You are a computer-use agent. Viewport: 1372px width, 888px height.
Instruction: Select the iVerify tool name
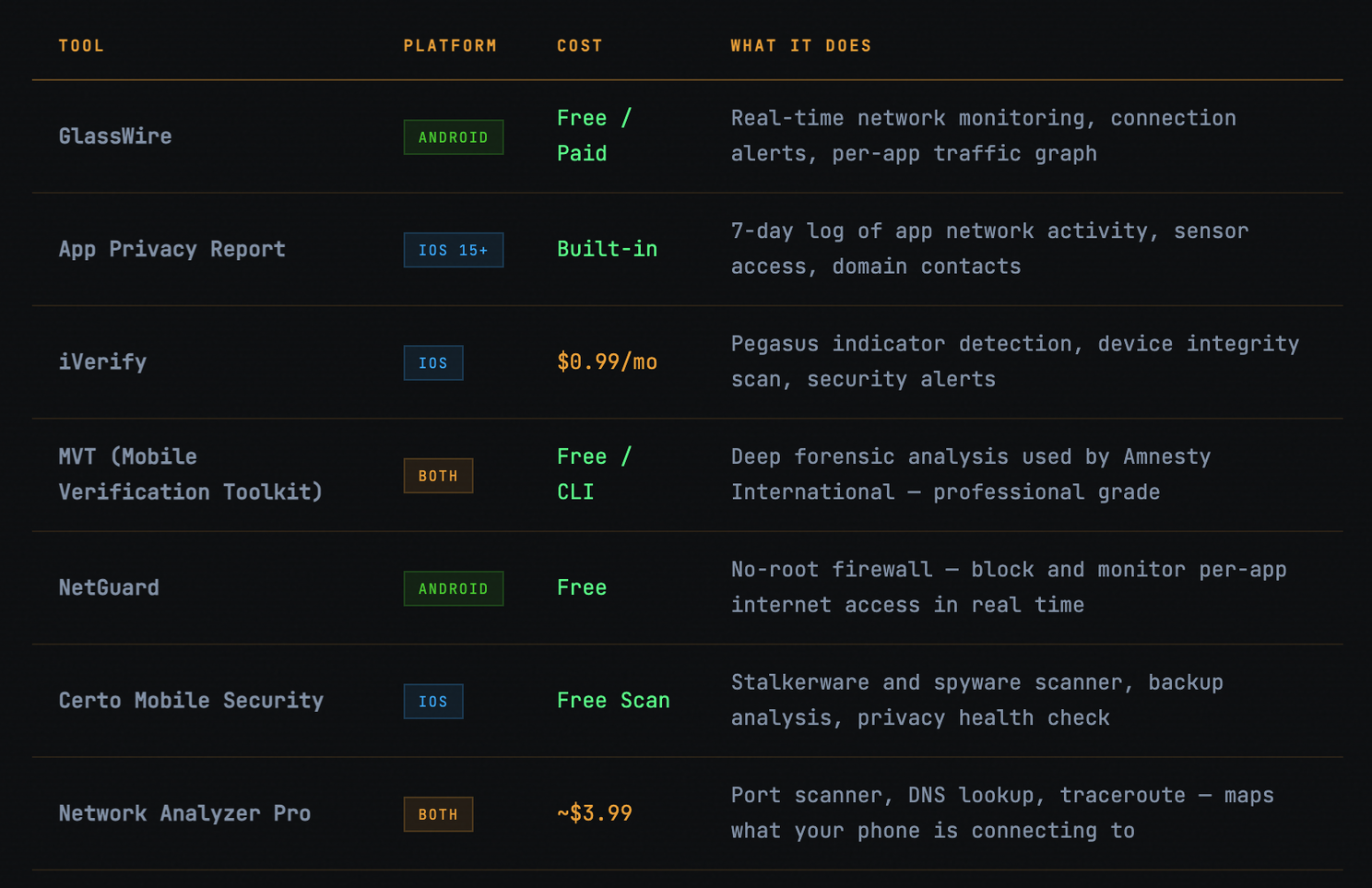(x=102, y=362)
